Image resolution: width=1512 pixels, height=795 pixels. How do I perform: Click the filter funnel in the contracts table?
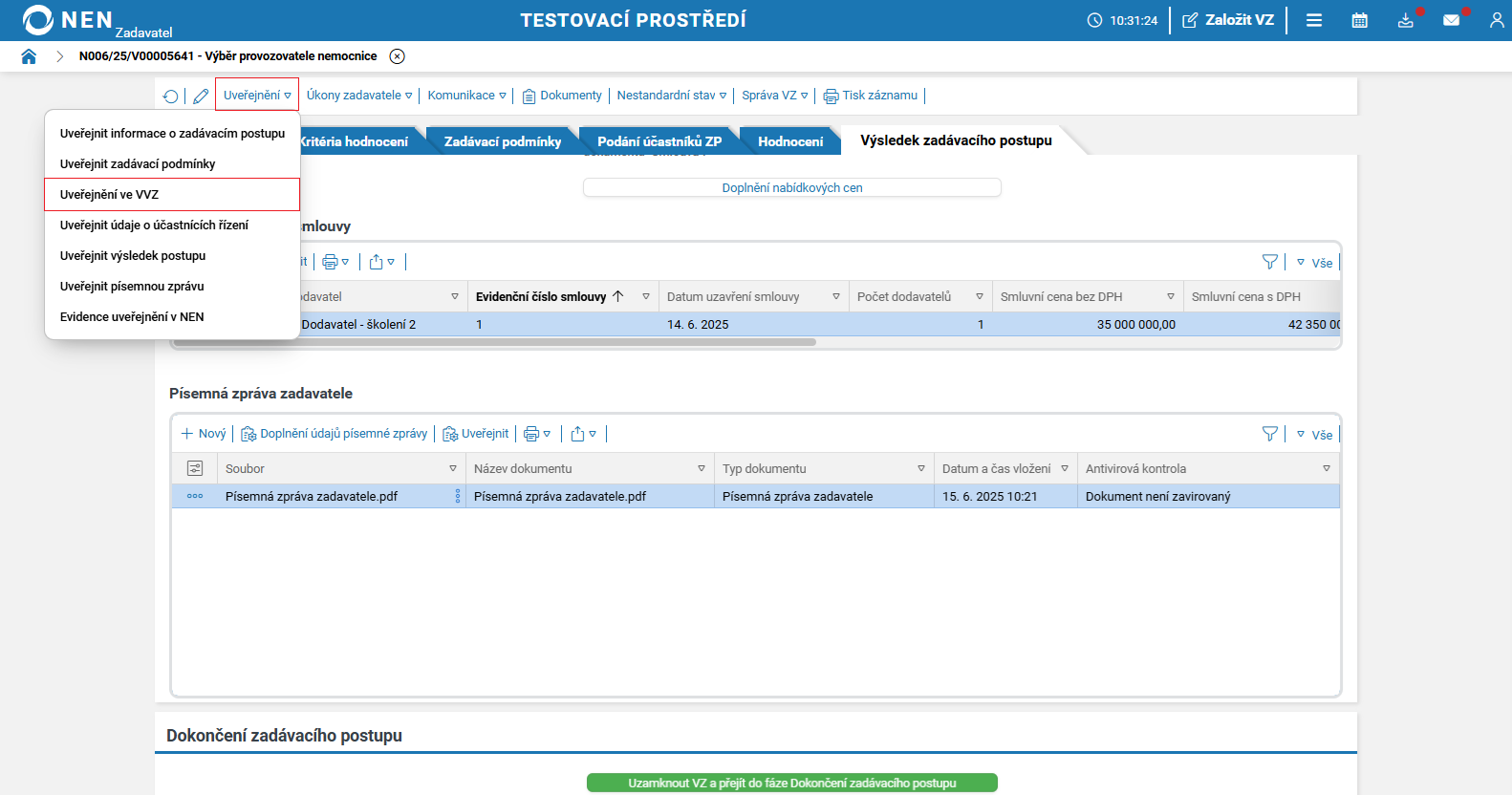1270,262
